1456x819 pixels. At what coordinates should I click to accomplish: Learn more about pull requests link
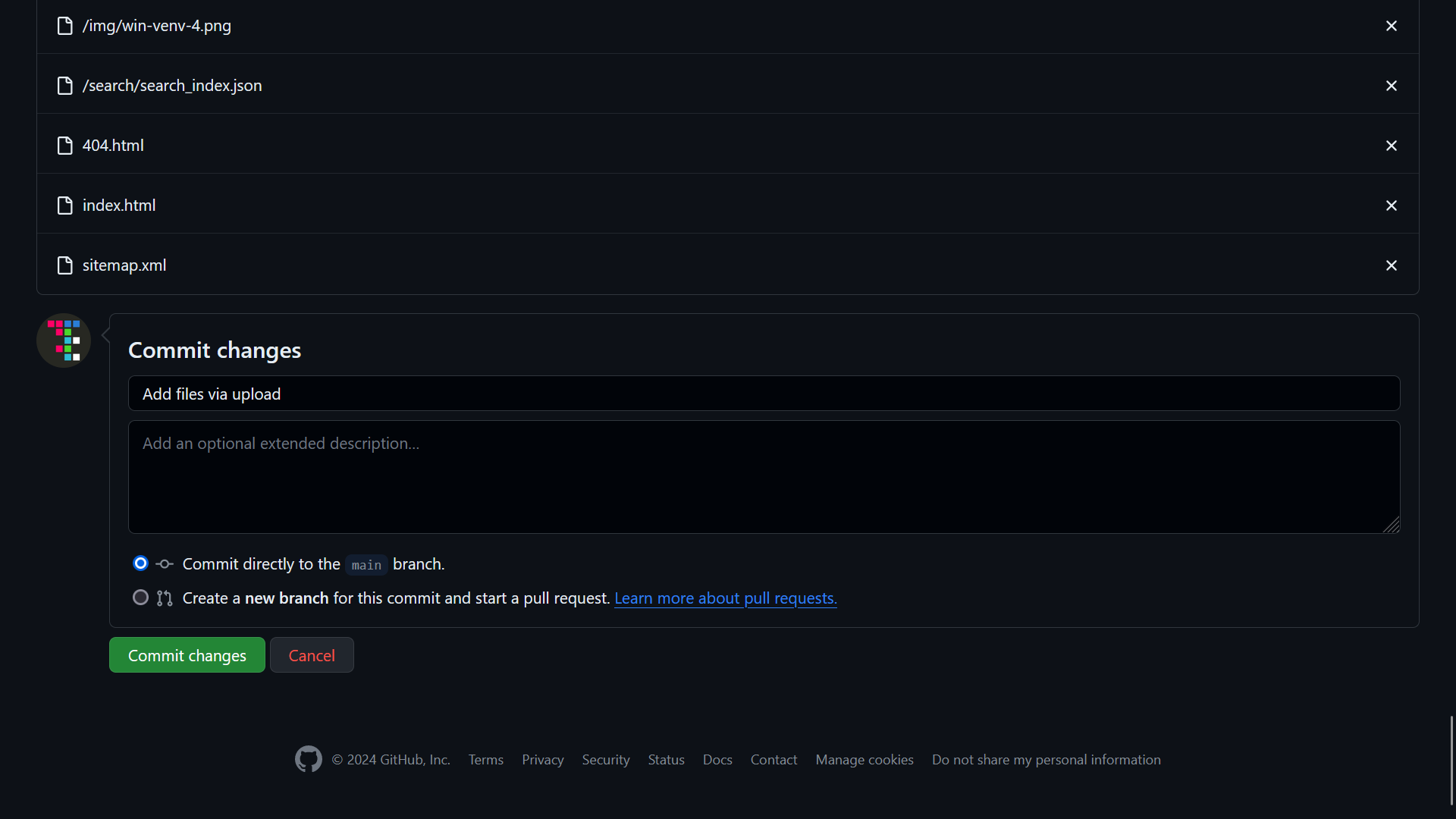726,598
